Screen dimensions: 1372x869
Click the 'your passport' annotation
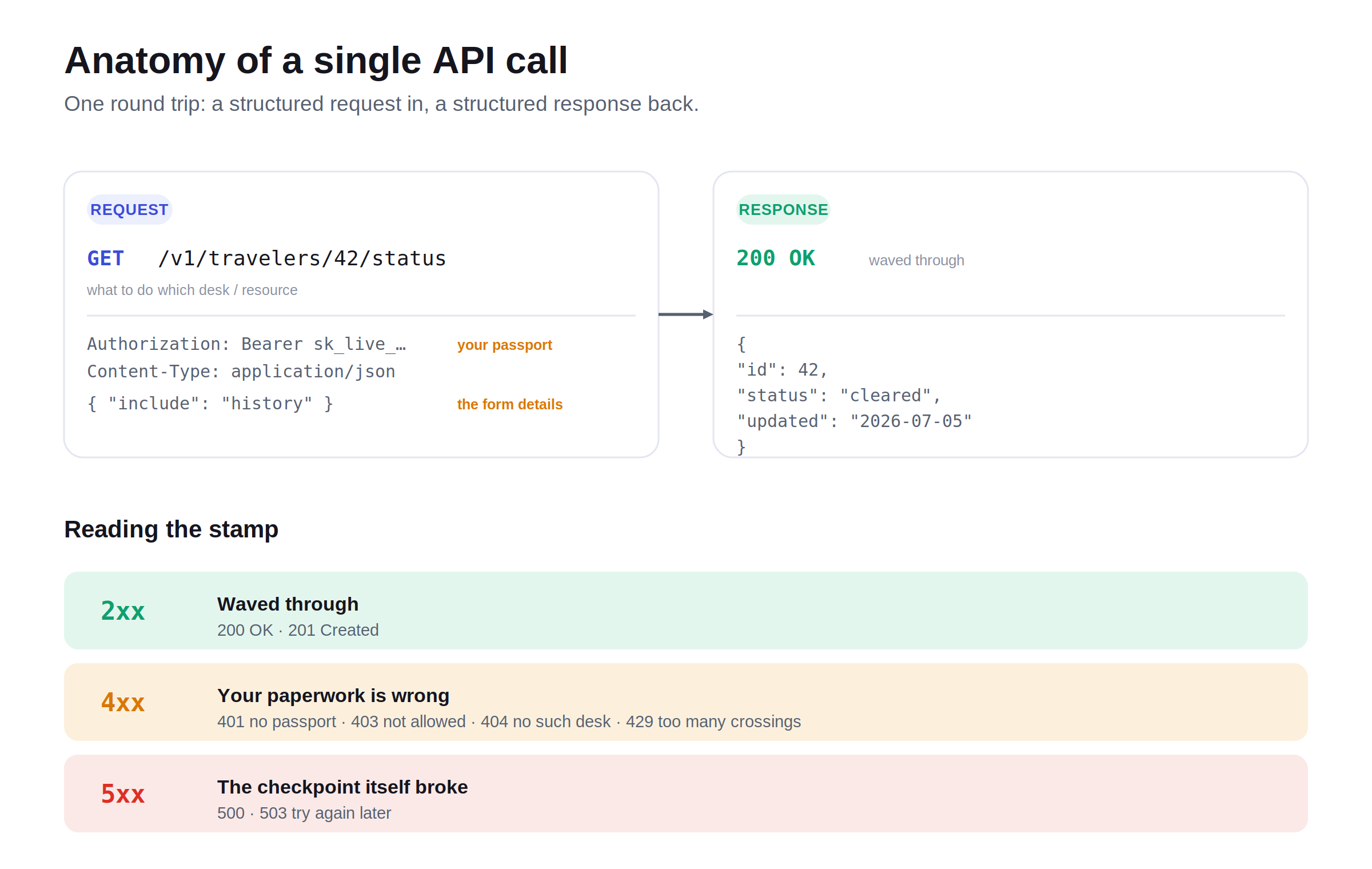tap(504, 345)
